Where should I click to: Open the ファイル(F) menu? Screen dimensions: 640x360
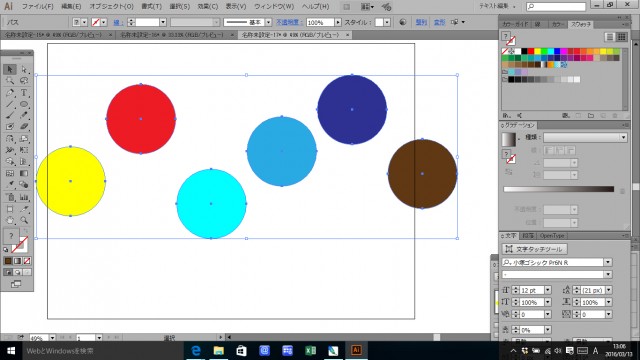38,7
